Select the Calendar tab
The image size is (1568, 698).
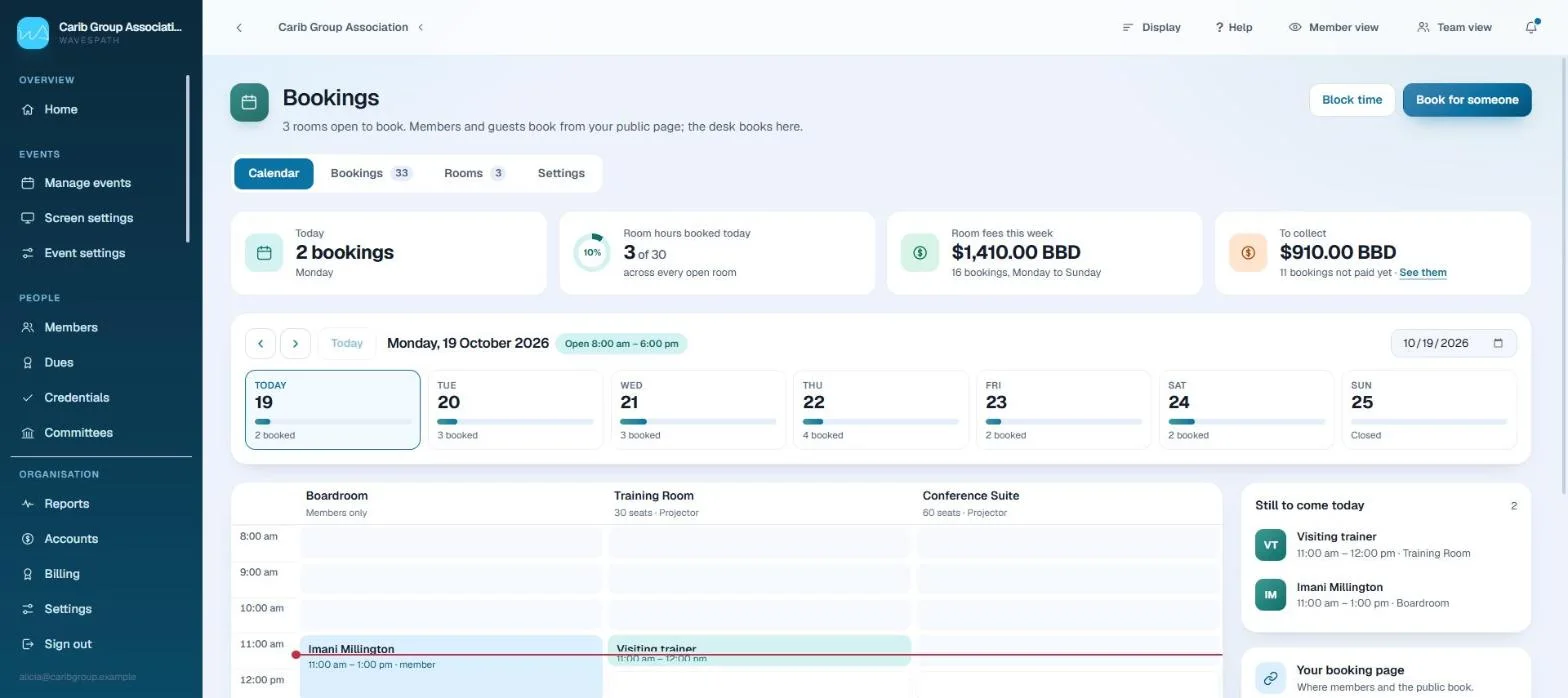tap(274, 173)
